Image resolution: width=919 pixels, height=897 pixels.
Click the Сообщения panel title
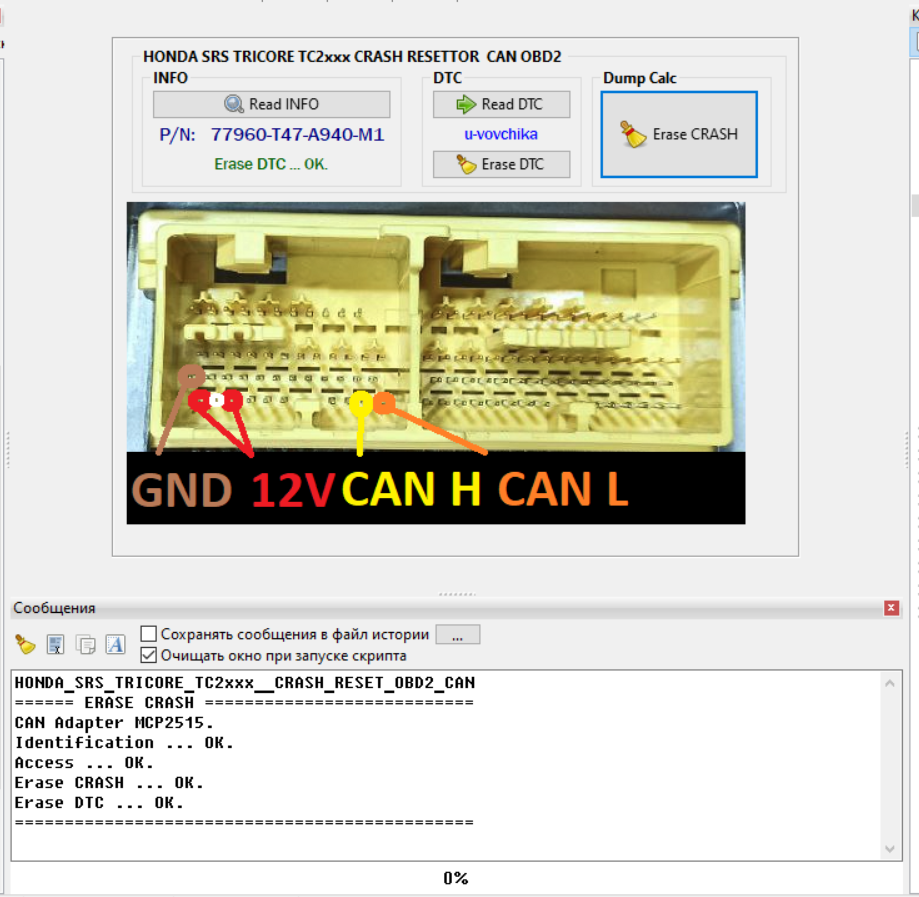[x=55, y=608]
